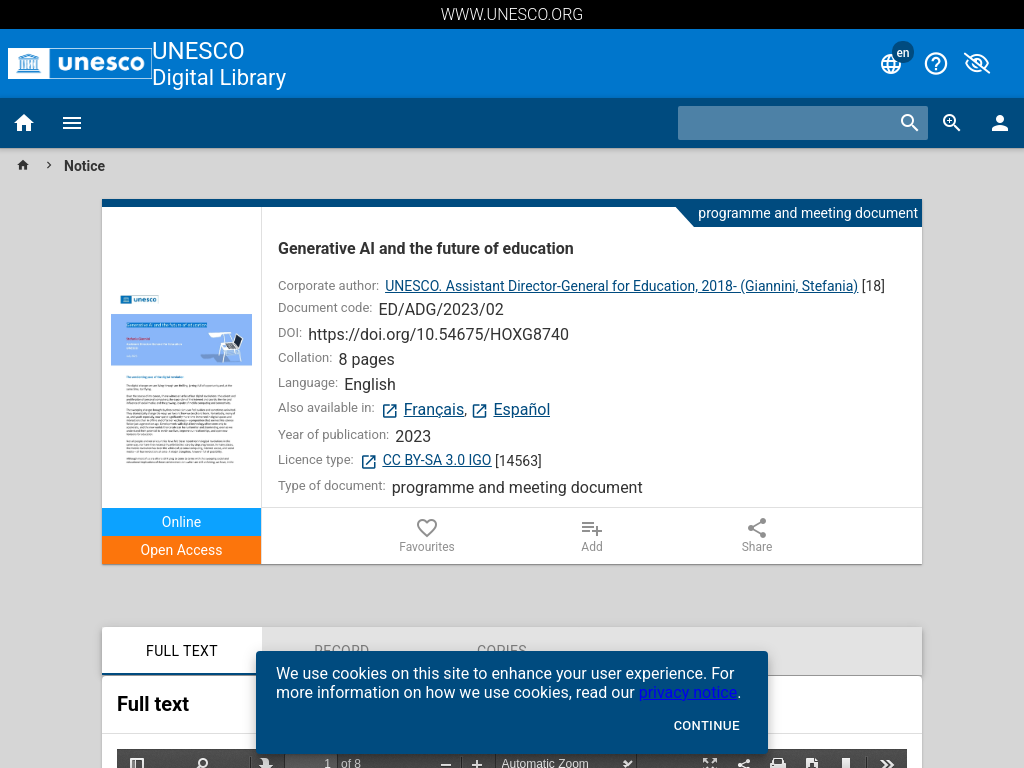Click the small home icon in breadcrumb

(23, 165)
